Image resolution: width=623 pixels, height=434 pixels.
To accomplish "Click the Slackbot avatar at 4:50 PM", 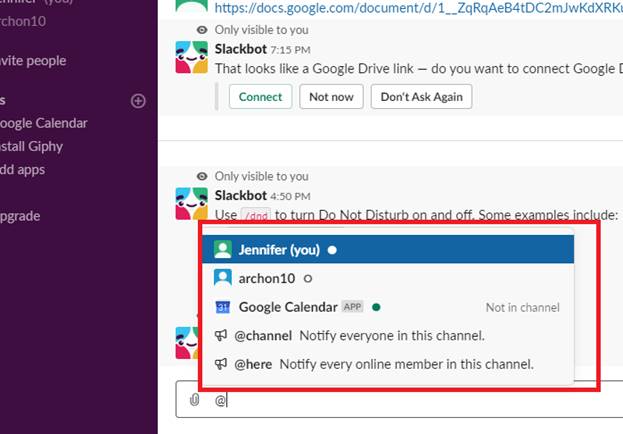I will pos(192,203).
